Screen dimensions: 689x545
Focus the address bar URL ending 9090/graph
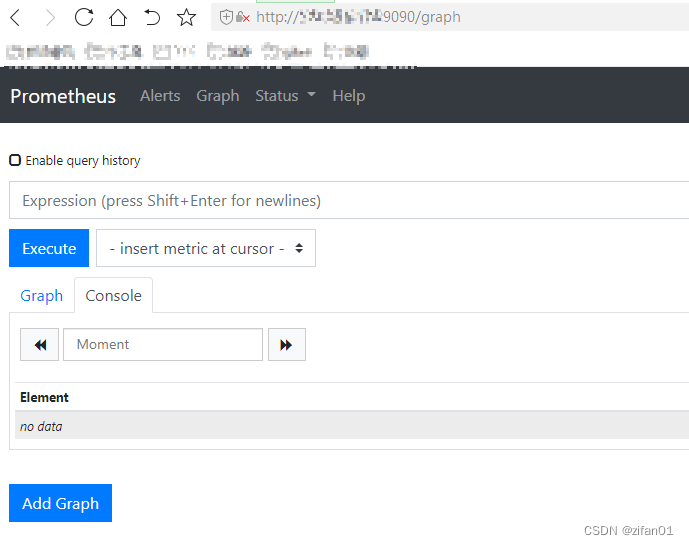click(x=450, y=17)
